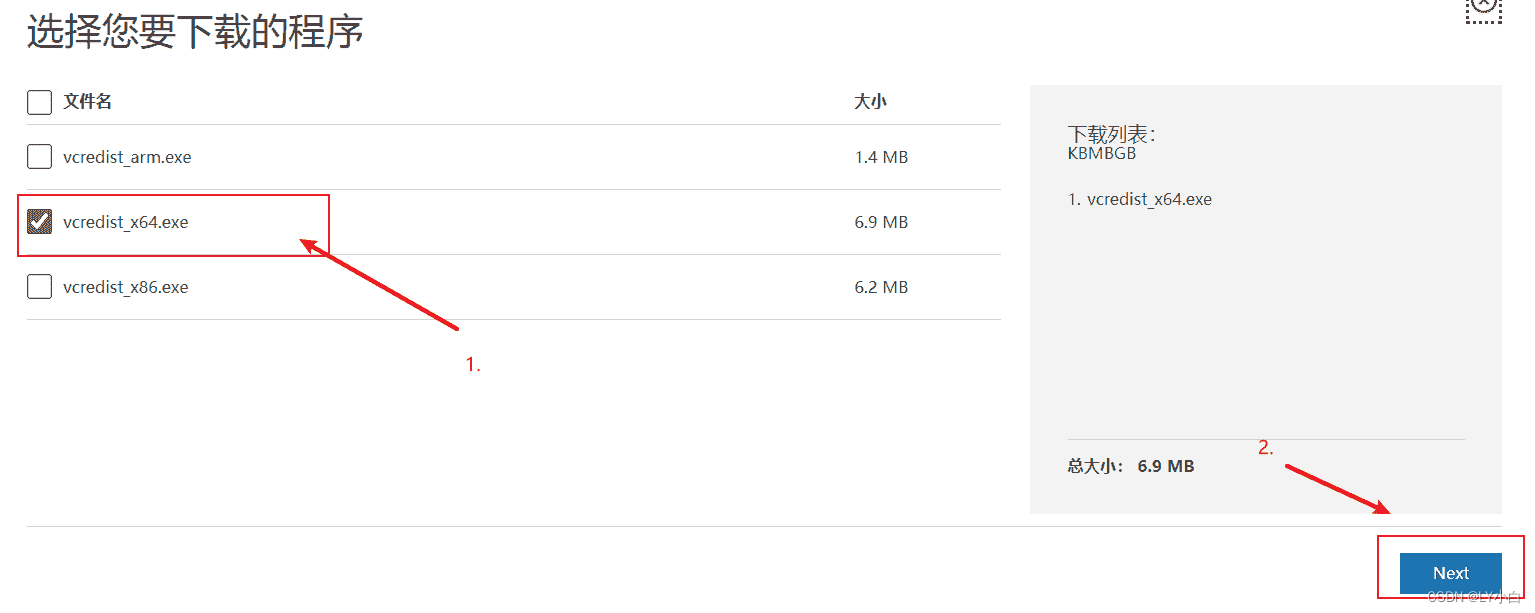Click the vcredist_x86.exe file name label
The width and height of the screenshot is (1535, 613).
coord(125,287)
